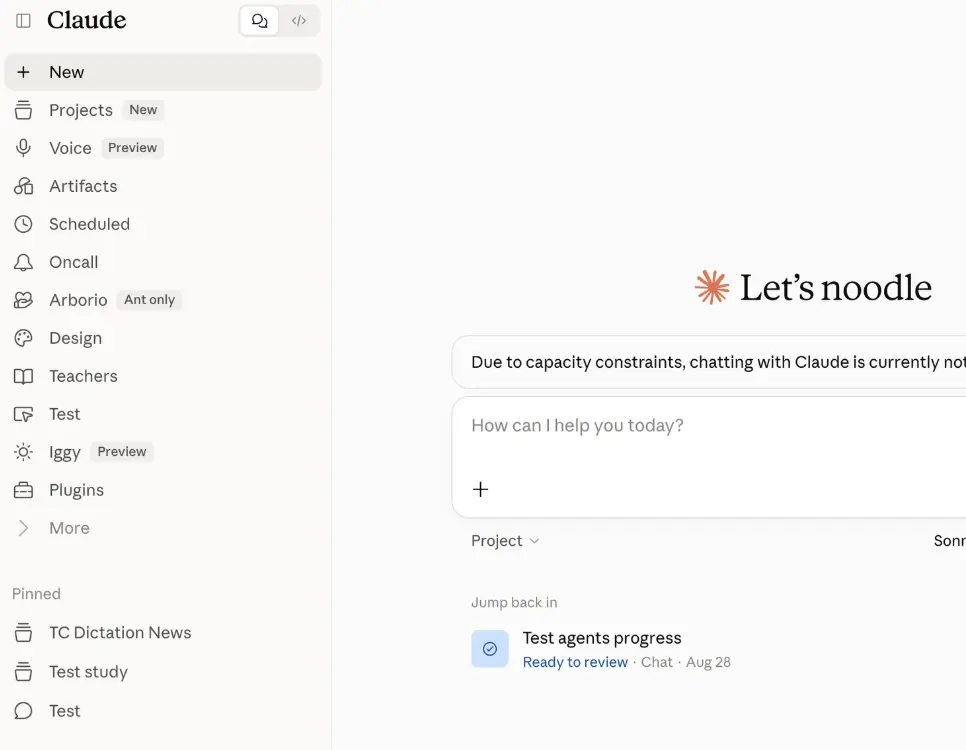Click the Ready to review link
This screenshot has width=966, height=750.
click(x=575, y=662)
